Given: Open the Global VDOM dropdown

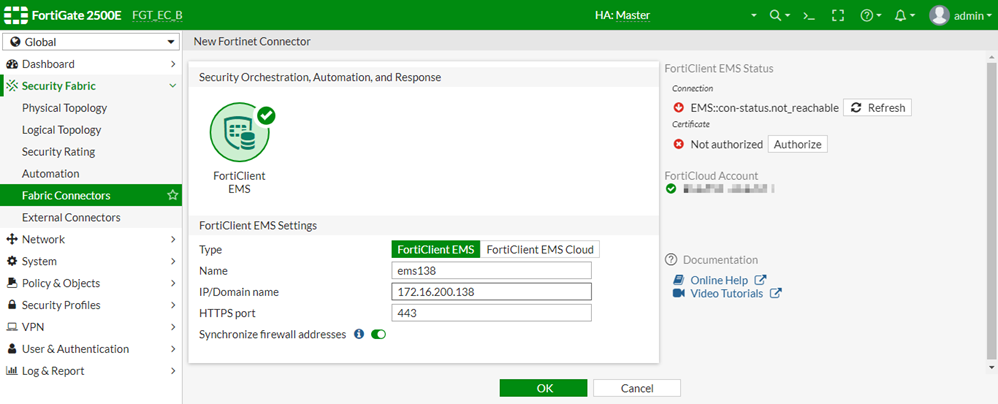Looking at the screenshot, I should [x=90, y=42].
